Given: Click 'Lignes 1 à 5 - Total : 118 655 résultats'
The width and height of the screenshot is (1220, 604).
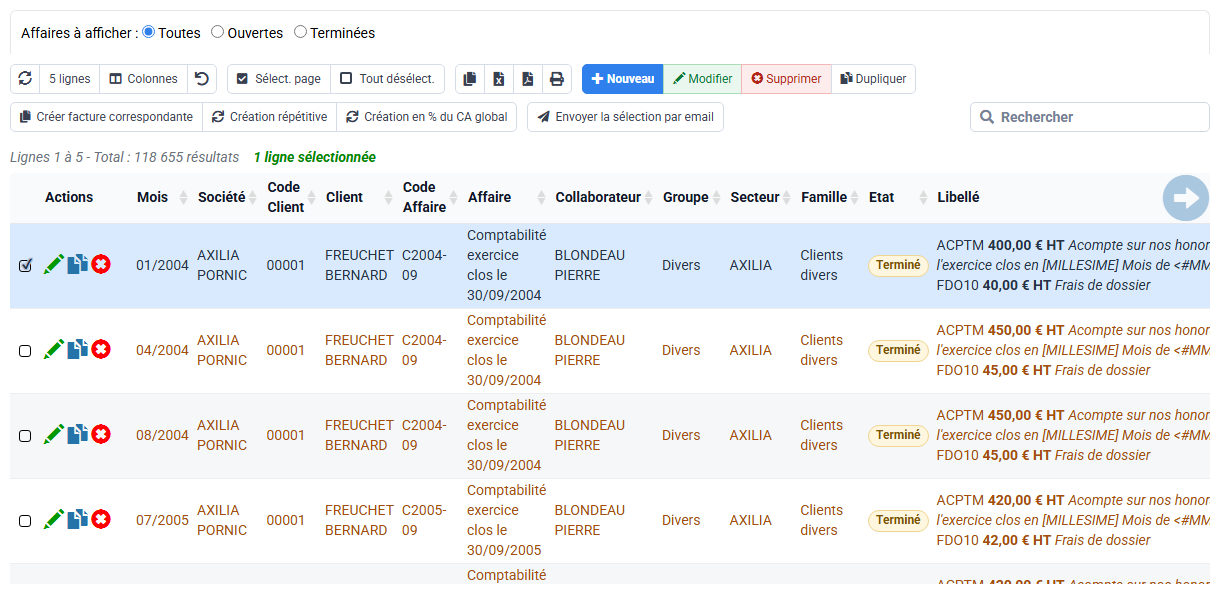Looking at the screenshot, I should (125, 157).
